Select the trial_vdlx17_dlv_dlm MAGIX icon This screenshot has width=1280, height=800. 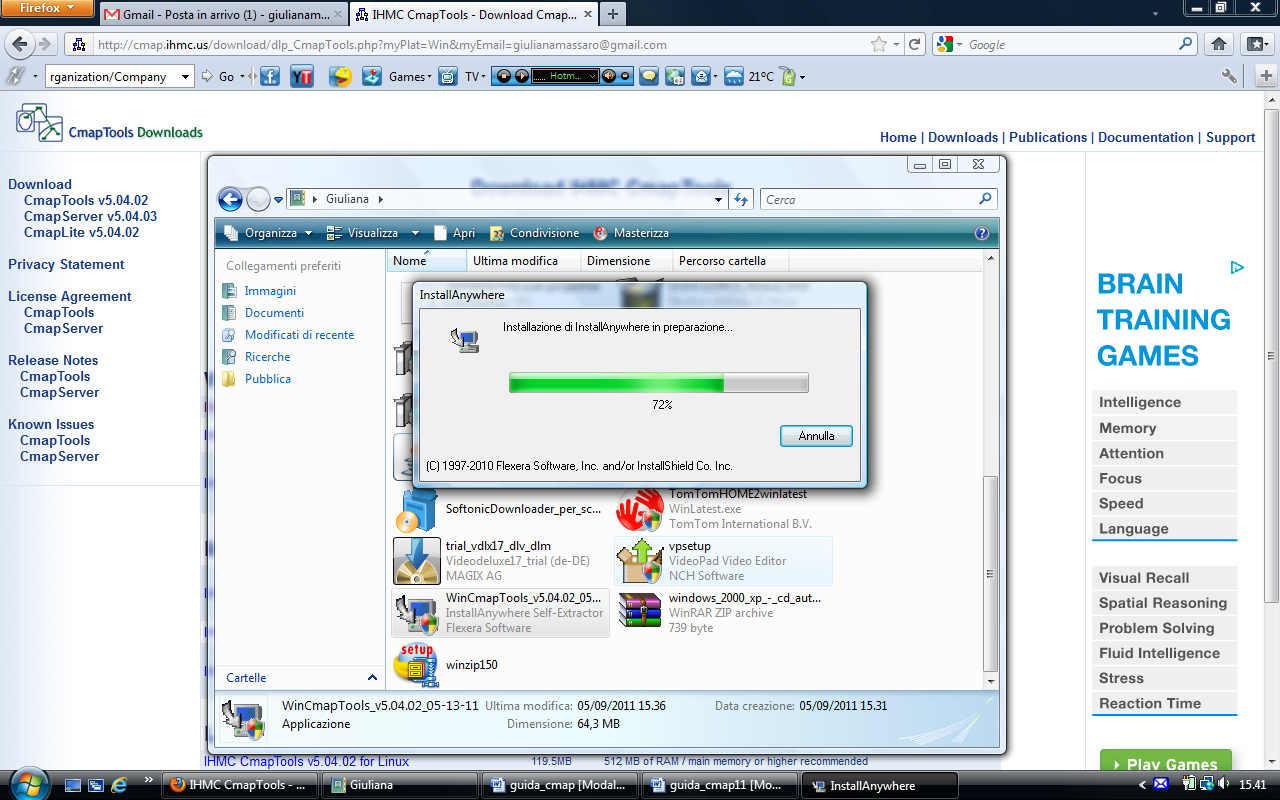point(416,561)
